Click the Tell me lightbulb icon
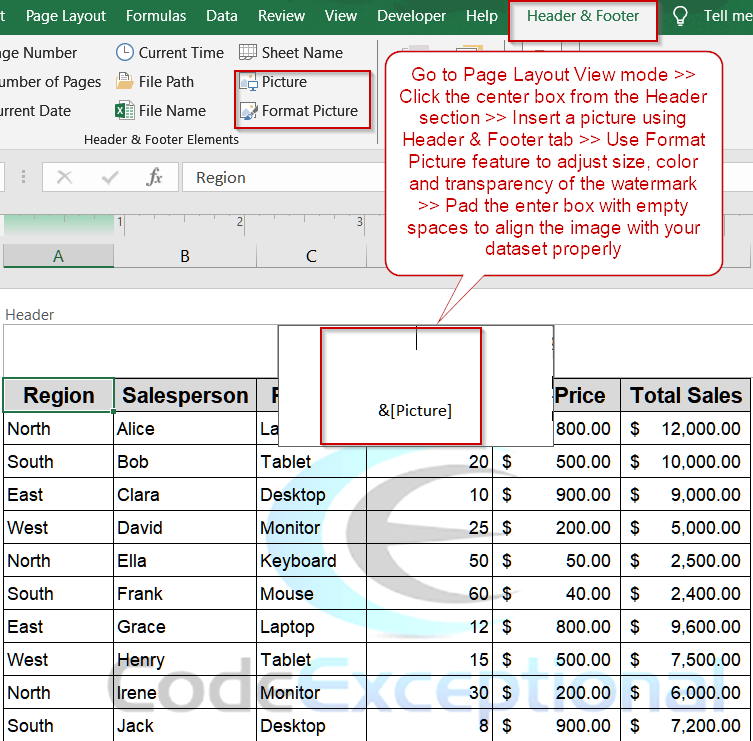This screenshot has height=741, width=753. [680, 16]
